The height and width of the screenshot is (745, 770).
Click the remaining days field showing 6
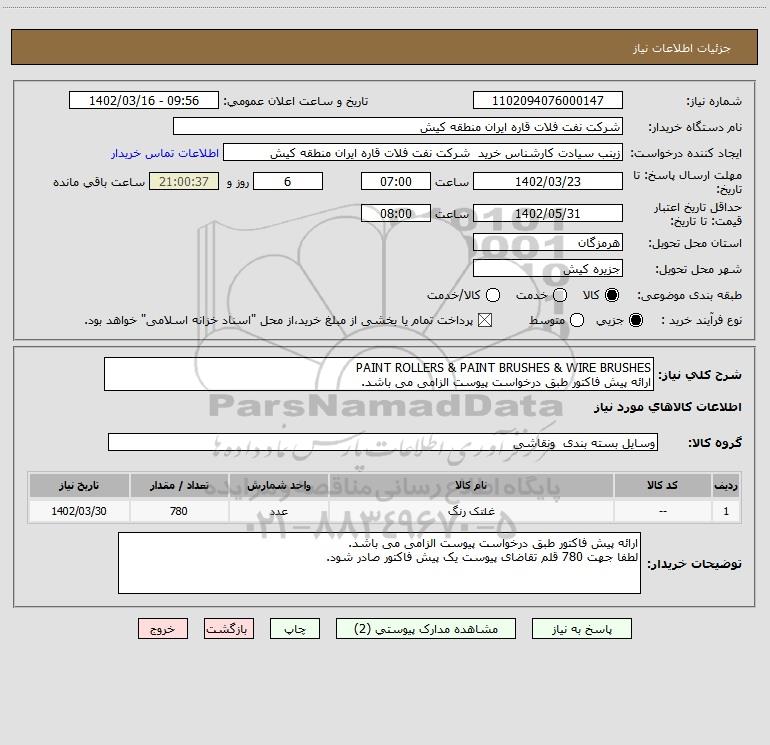click(288, 182)
